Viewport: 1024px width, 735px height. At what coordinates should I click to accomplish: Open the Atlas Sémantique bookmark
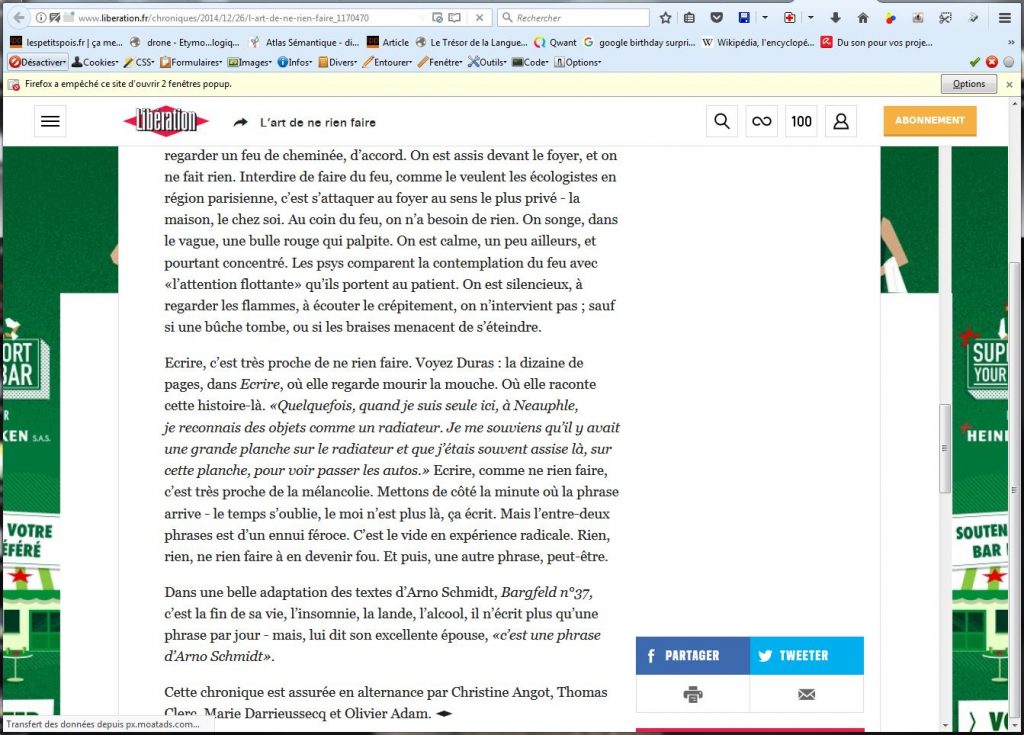coord(304,42)
